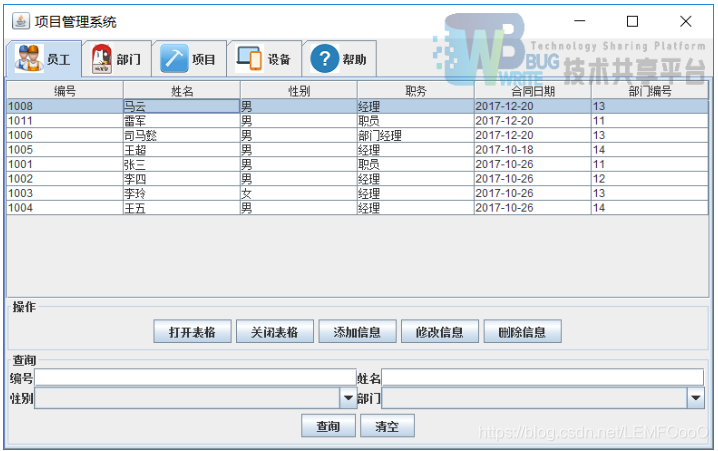The height and width of the screenshot is (451, 718).
Task: Open the 性别 combo box field
Action: point(196,398)
